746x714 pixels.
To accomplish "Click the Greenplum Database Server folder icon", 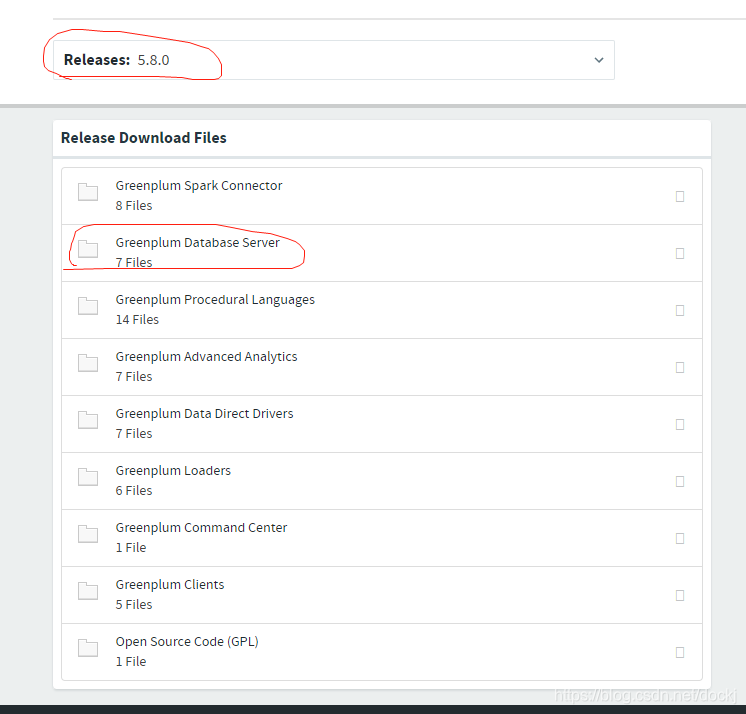I will (x=88, y=249).
